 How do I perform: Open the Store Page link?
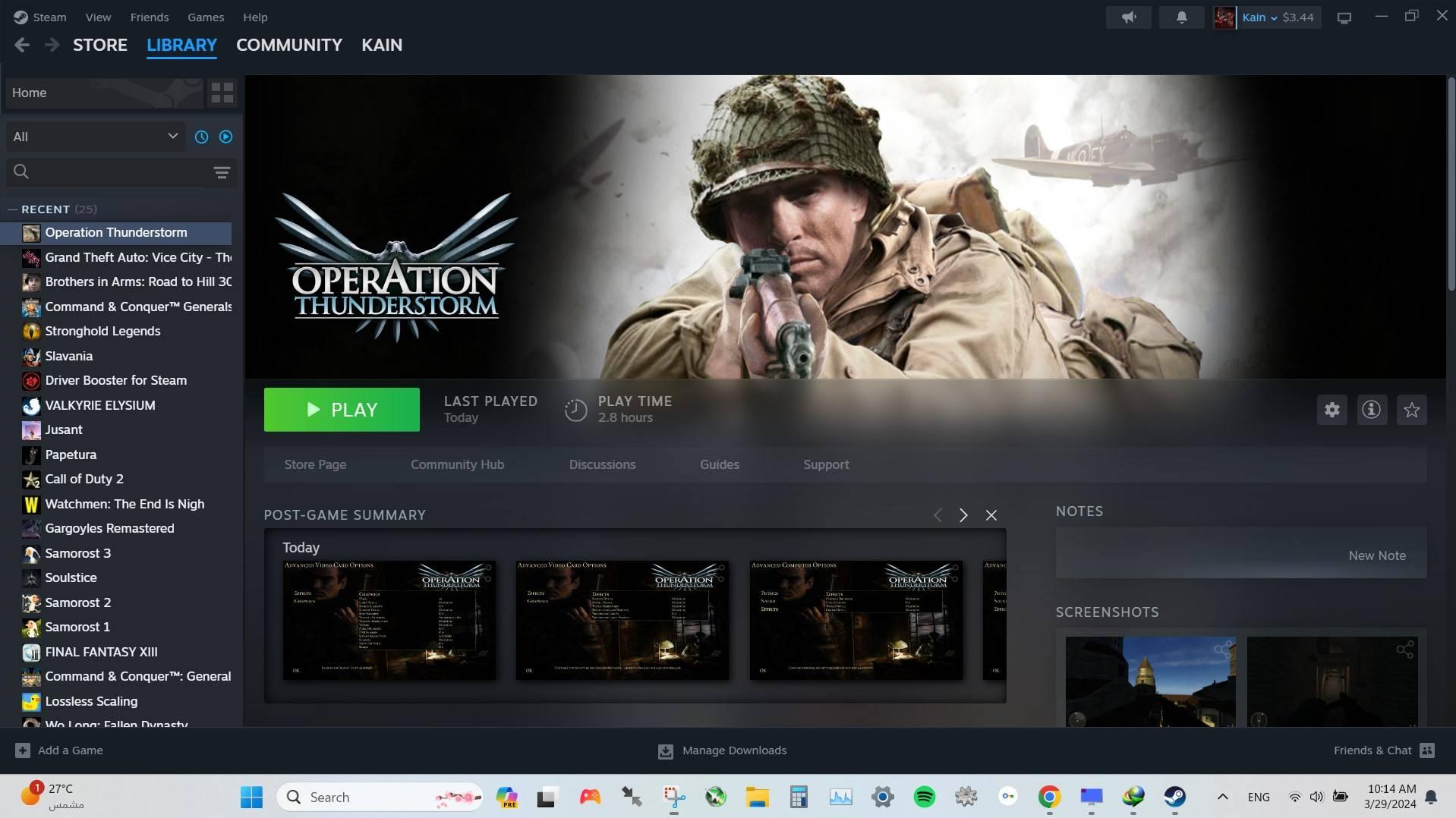tap(315, 465)
